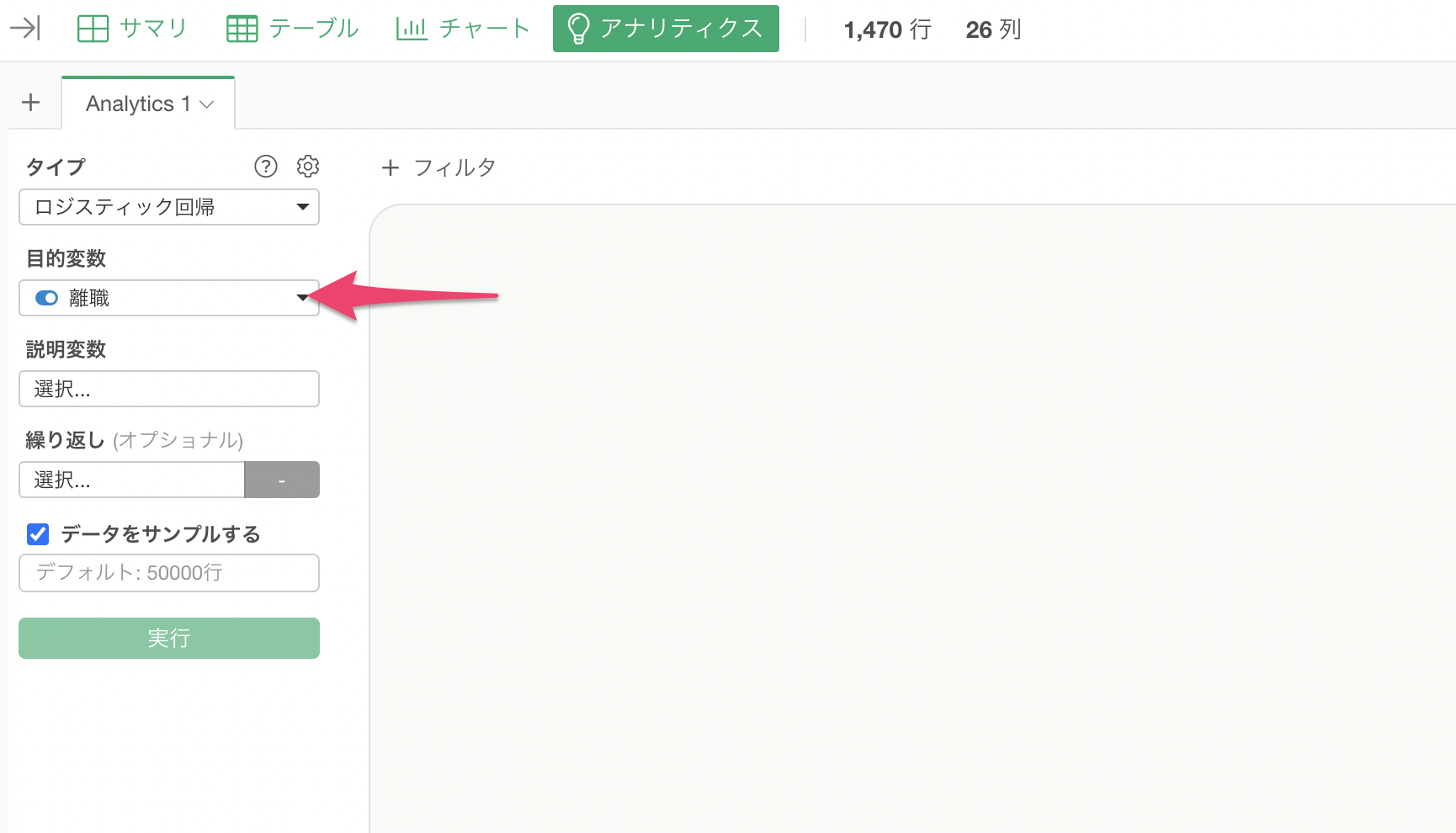Open analytics settings gear icon
The image size is (1456, 833).
[308, 167]
